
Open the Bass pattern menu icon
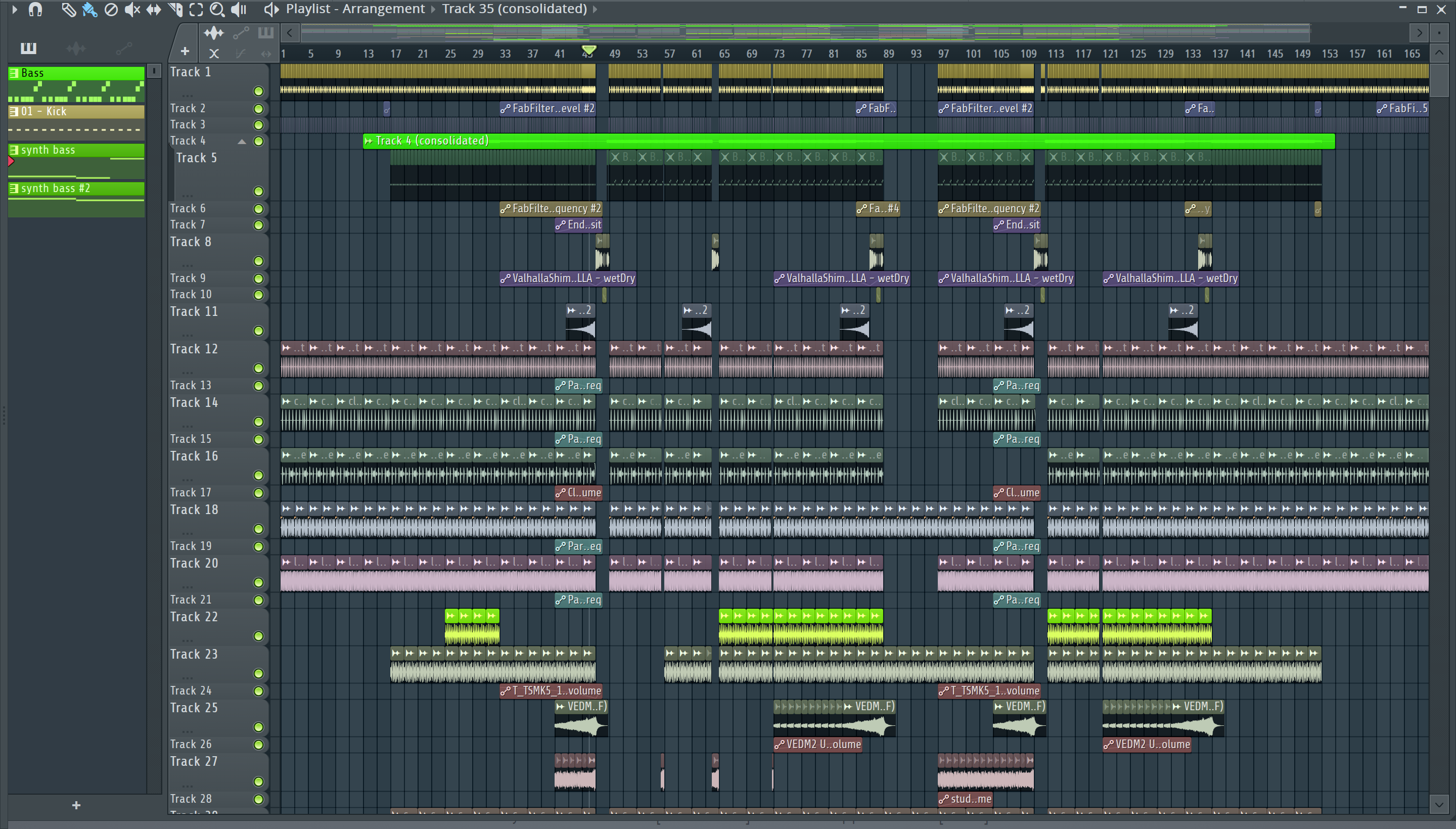[14, 73]
